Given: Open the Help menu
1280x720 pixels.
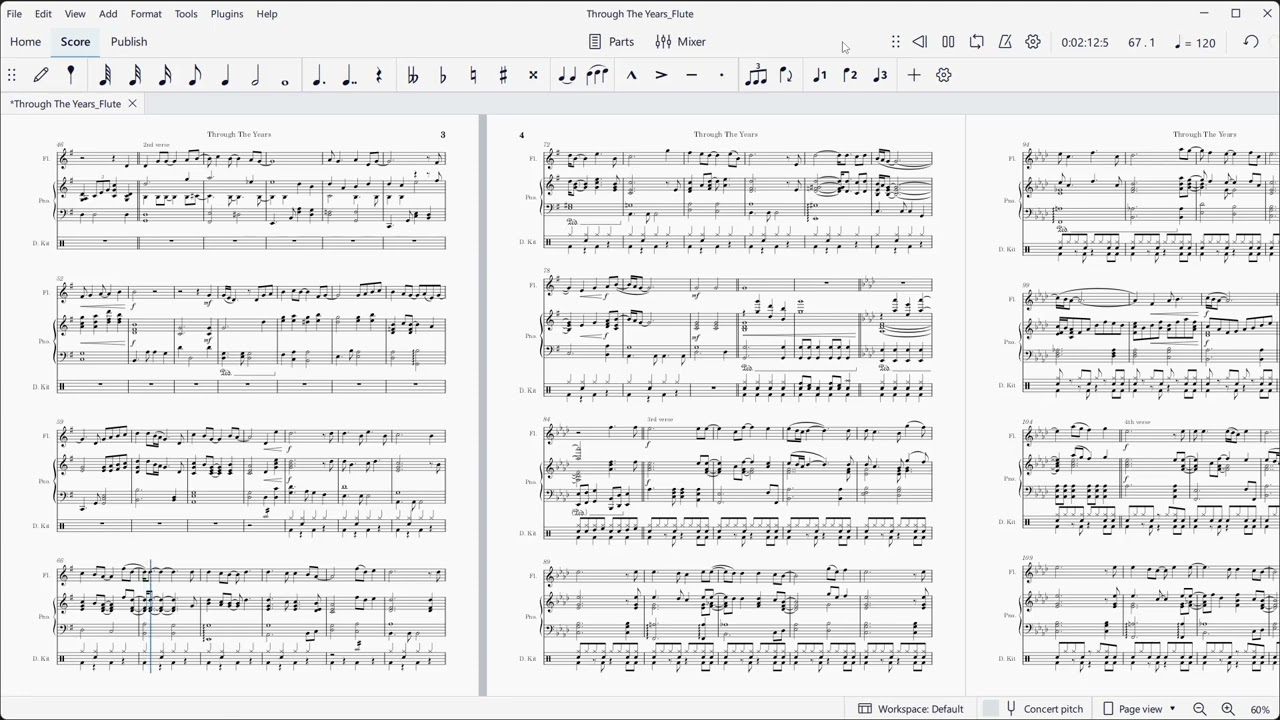Looking at the screenshot, I should (267, 14).
